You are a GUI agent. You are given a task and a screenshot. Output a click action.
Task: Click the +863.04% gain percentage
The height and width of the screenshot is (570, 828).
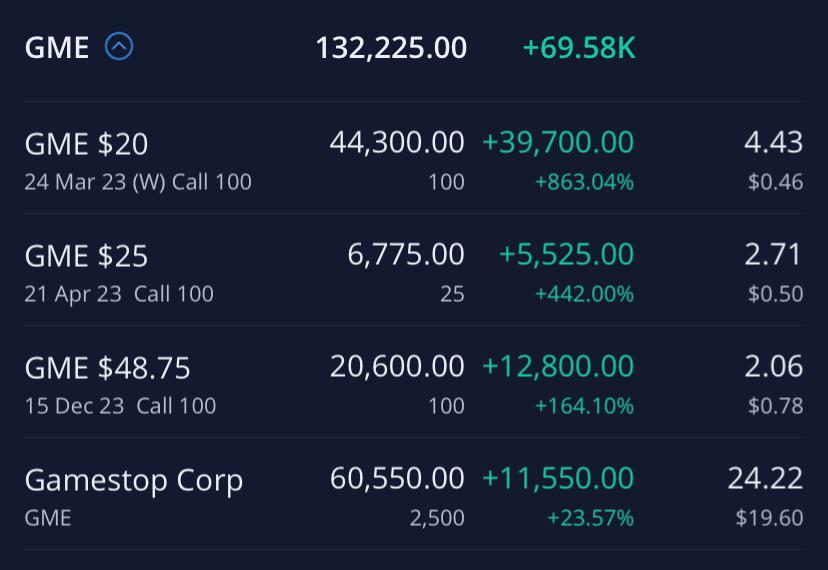pos(584,182)
